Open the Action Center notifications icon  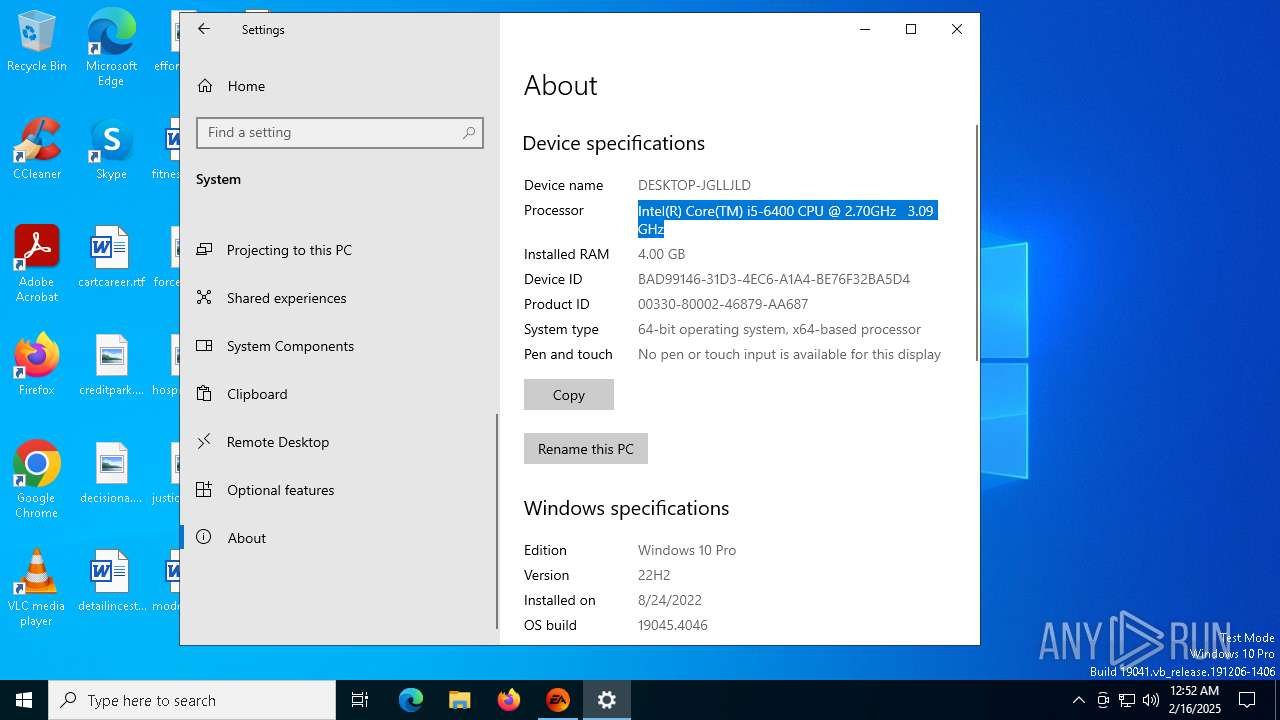[1247, 700]
